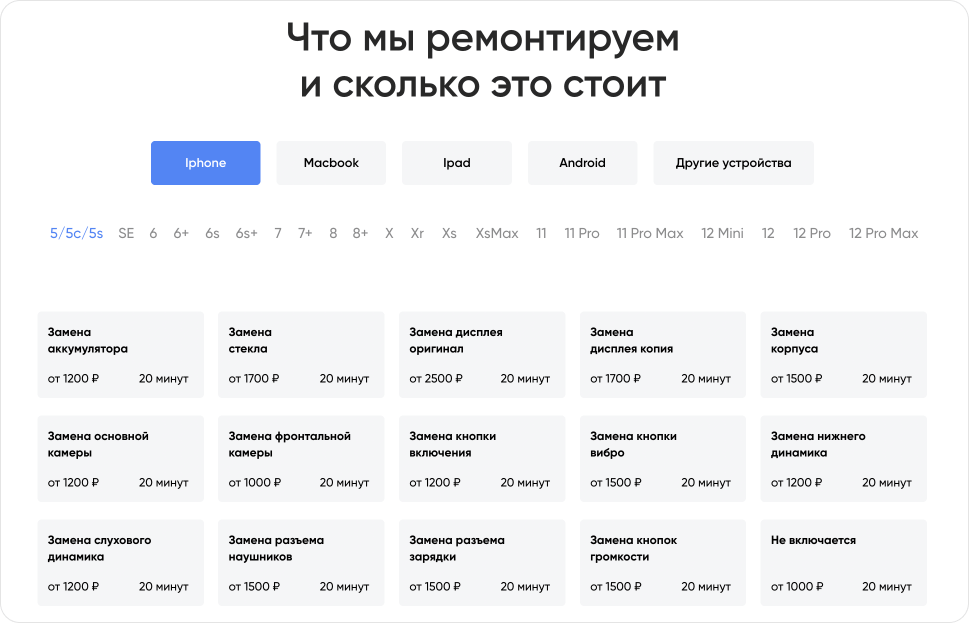The height and width of the screenshot is (623, 969).
Task: Click 'от 1000 ₽' under Замена фронтальной камеры
Action: [255, 482]
